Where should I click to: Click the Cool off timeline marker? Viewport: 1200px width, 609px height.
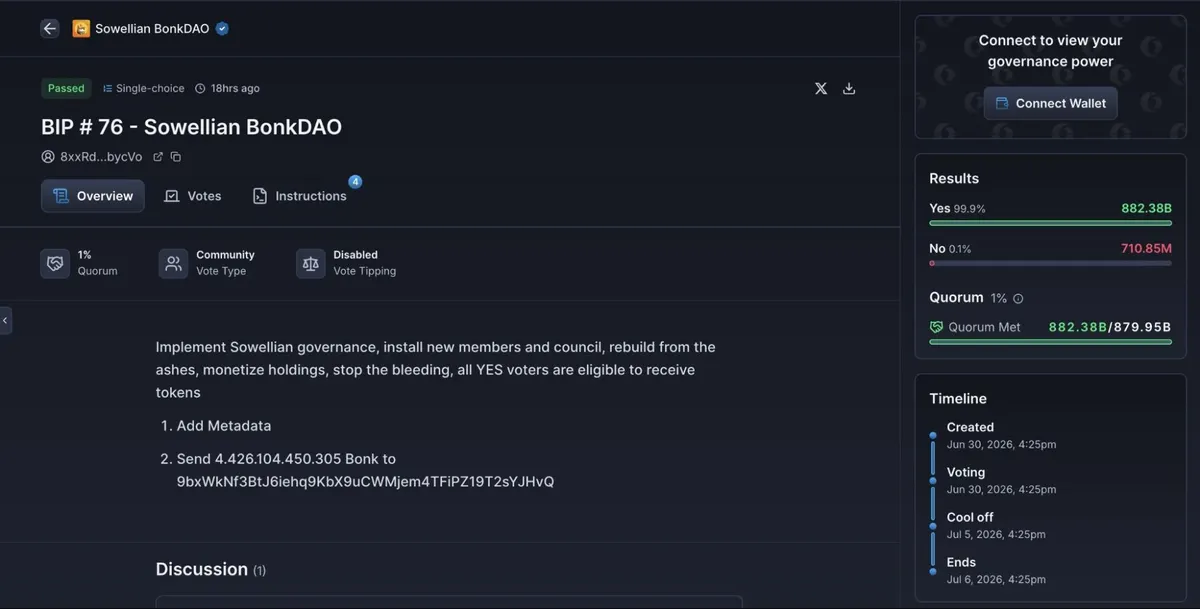933,526
